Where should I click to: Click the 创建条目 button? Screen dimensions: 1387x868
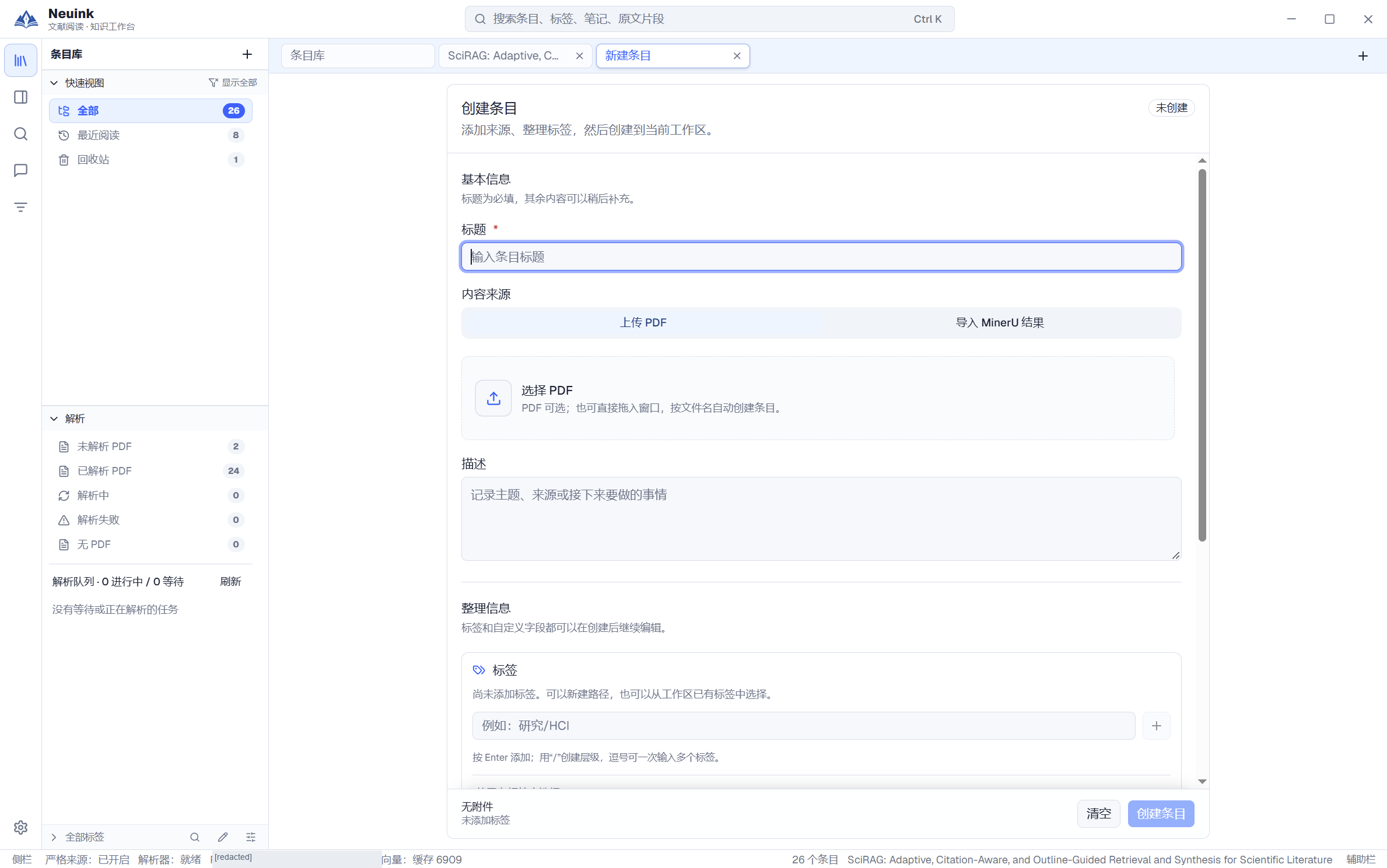[x=1161, y=814]
